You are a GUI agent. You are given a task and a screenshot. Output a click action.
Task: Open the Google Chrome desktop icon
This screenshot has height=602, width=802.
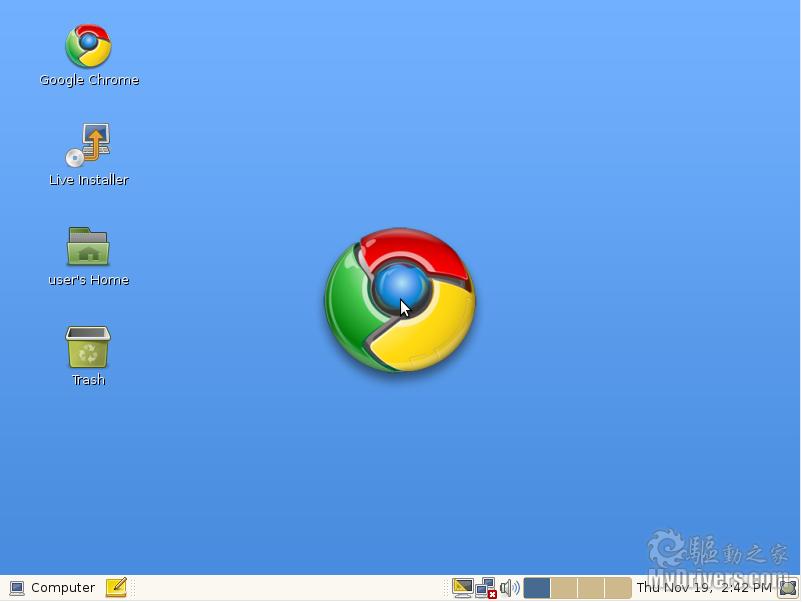(x=88, y=46)
